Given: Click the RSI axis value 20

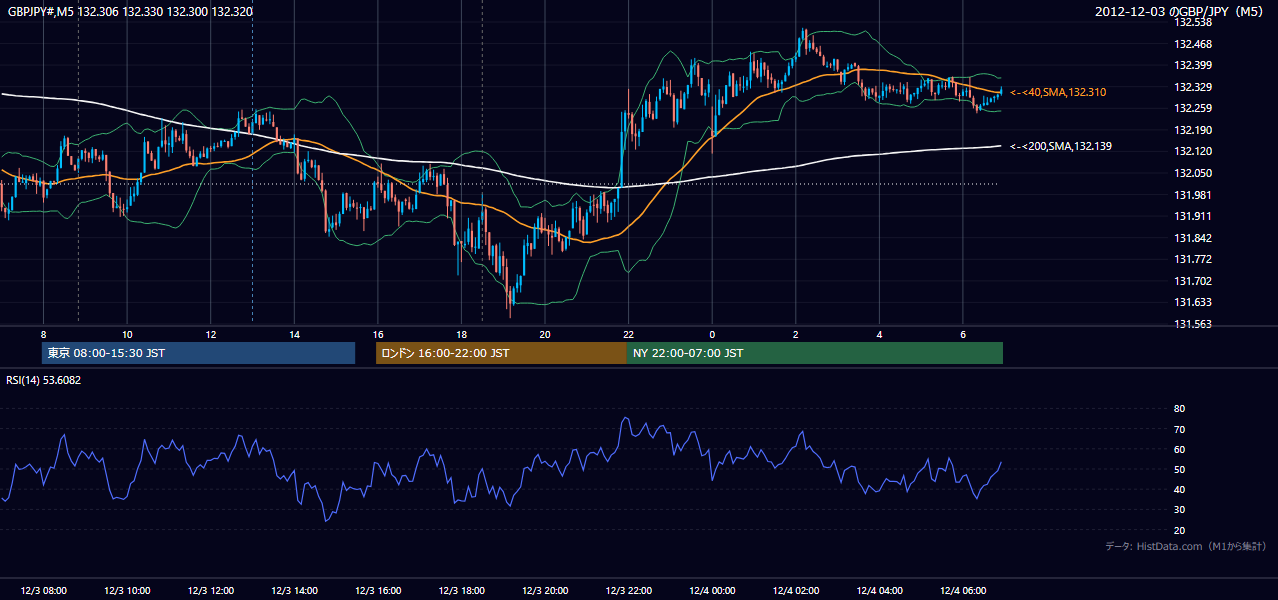Looking at the screenshot, I should tap(1179, 530).
